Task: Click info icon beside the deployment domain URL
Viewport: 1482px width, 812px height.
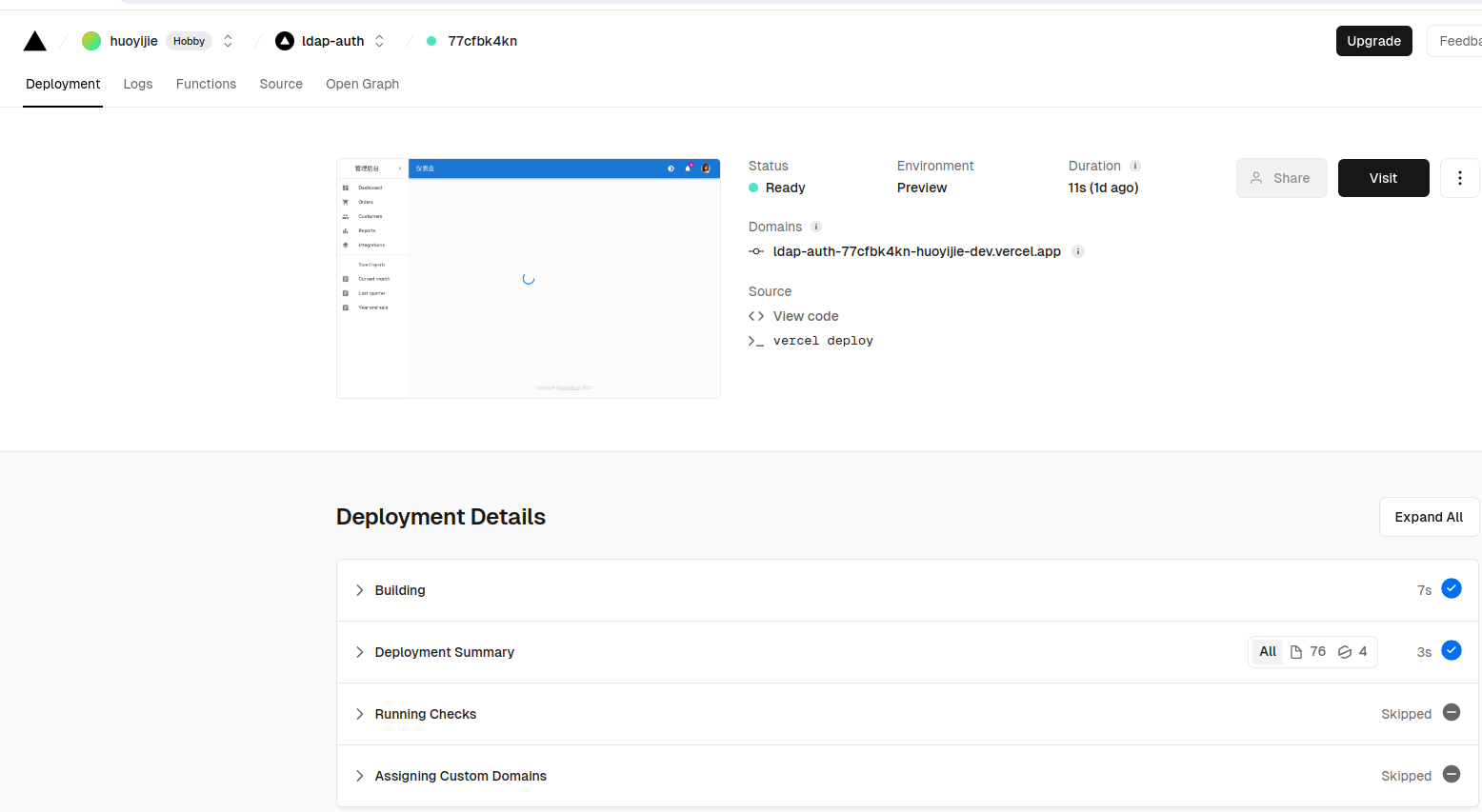Action: click(1078, 251)
